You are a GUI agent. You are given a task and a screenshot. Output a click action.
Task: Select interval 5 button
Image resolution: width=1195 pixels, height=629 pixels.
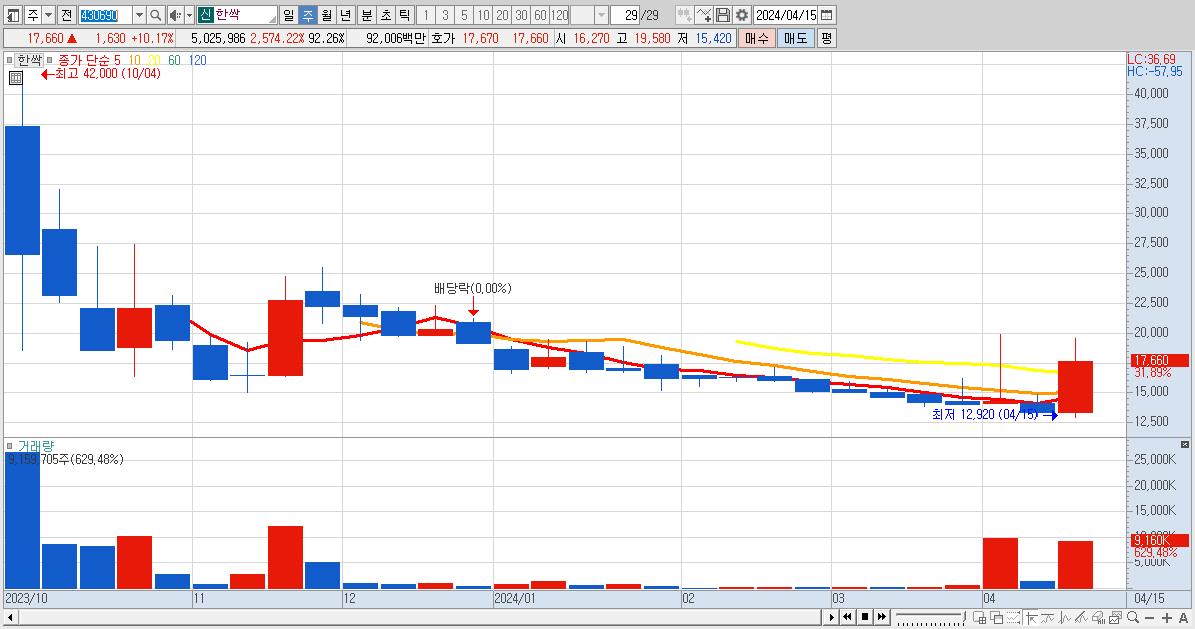pos(464,15)
